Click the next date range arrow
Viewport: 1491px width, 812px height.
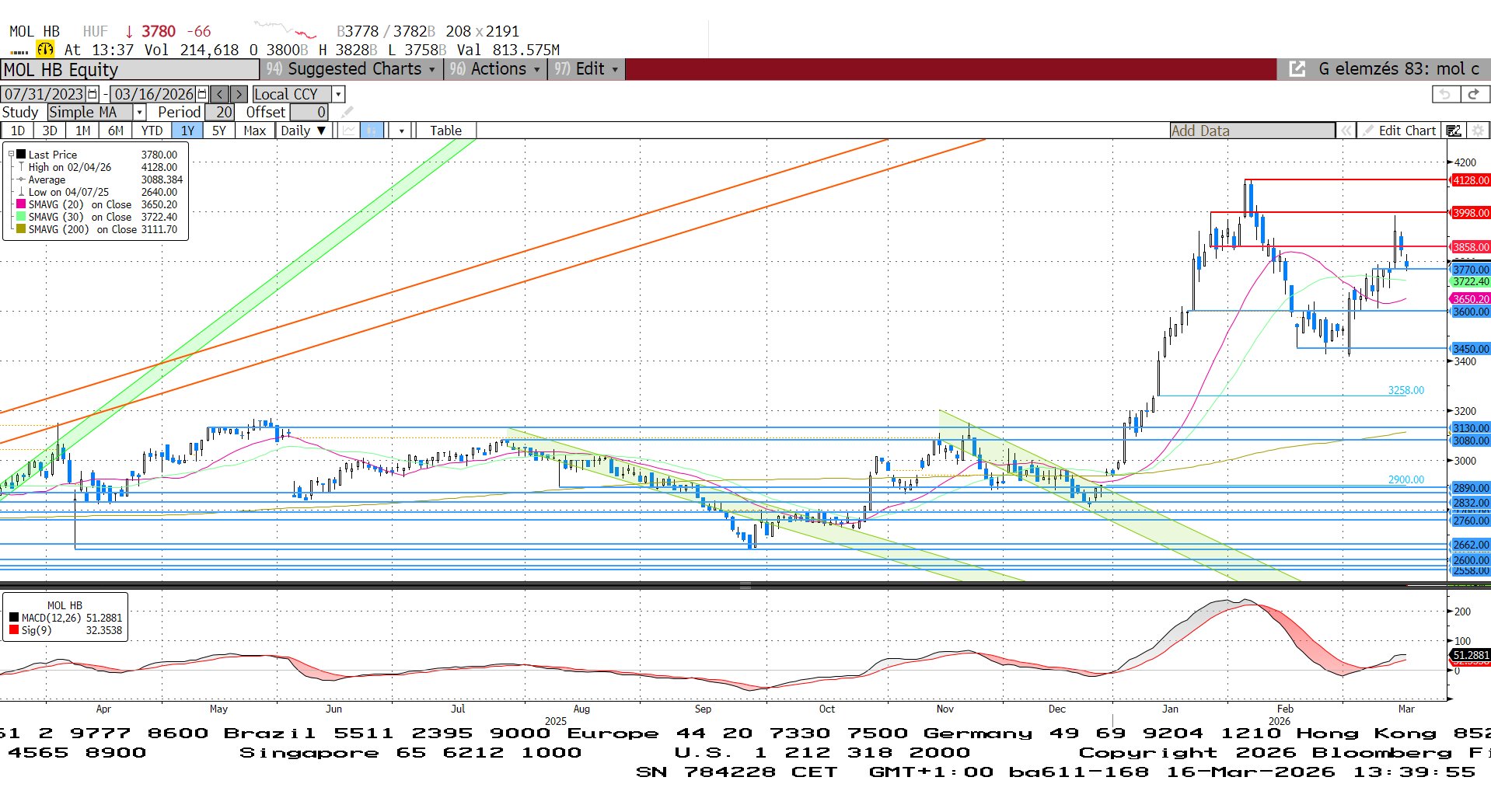(x=239, y=94)
